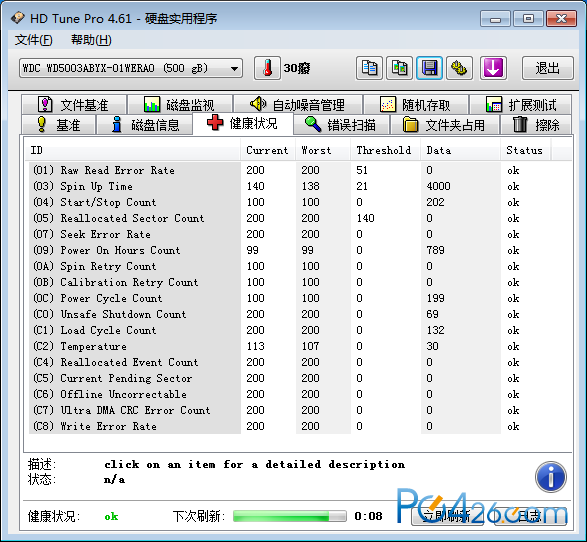The image size is (587, 542).
Task: Open the 文件夹占用 tab
Action: tap(445, 125)
